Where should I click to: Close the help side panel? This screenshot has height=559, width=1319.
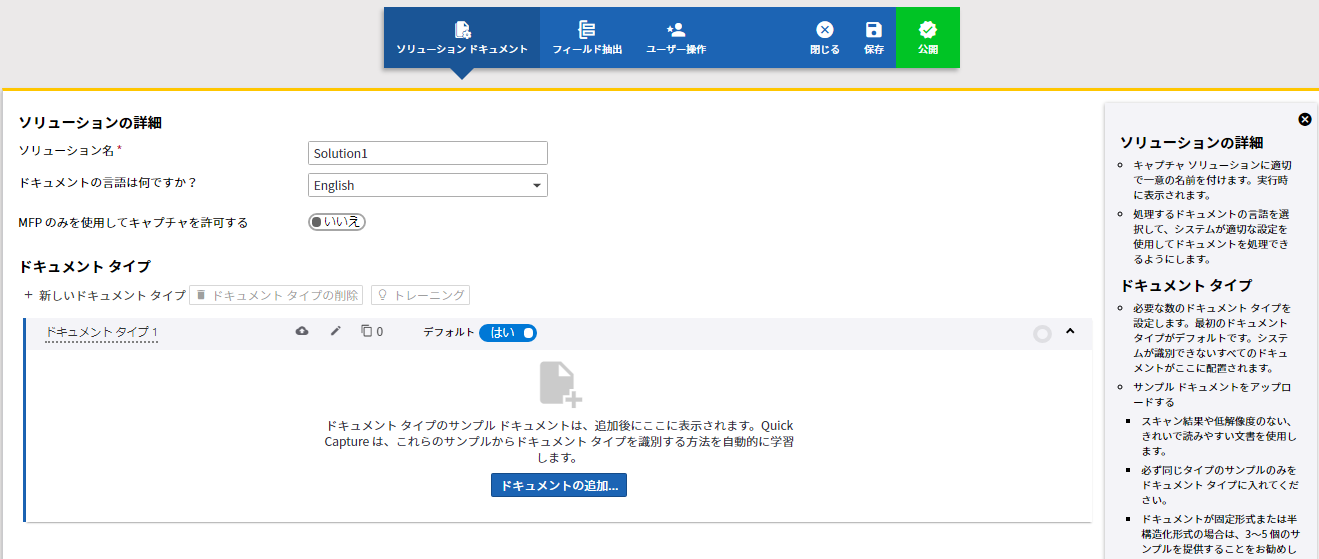[x=1305, y=119]
